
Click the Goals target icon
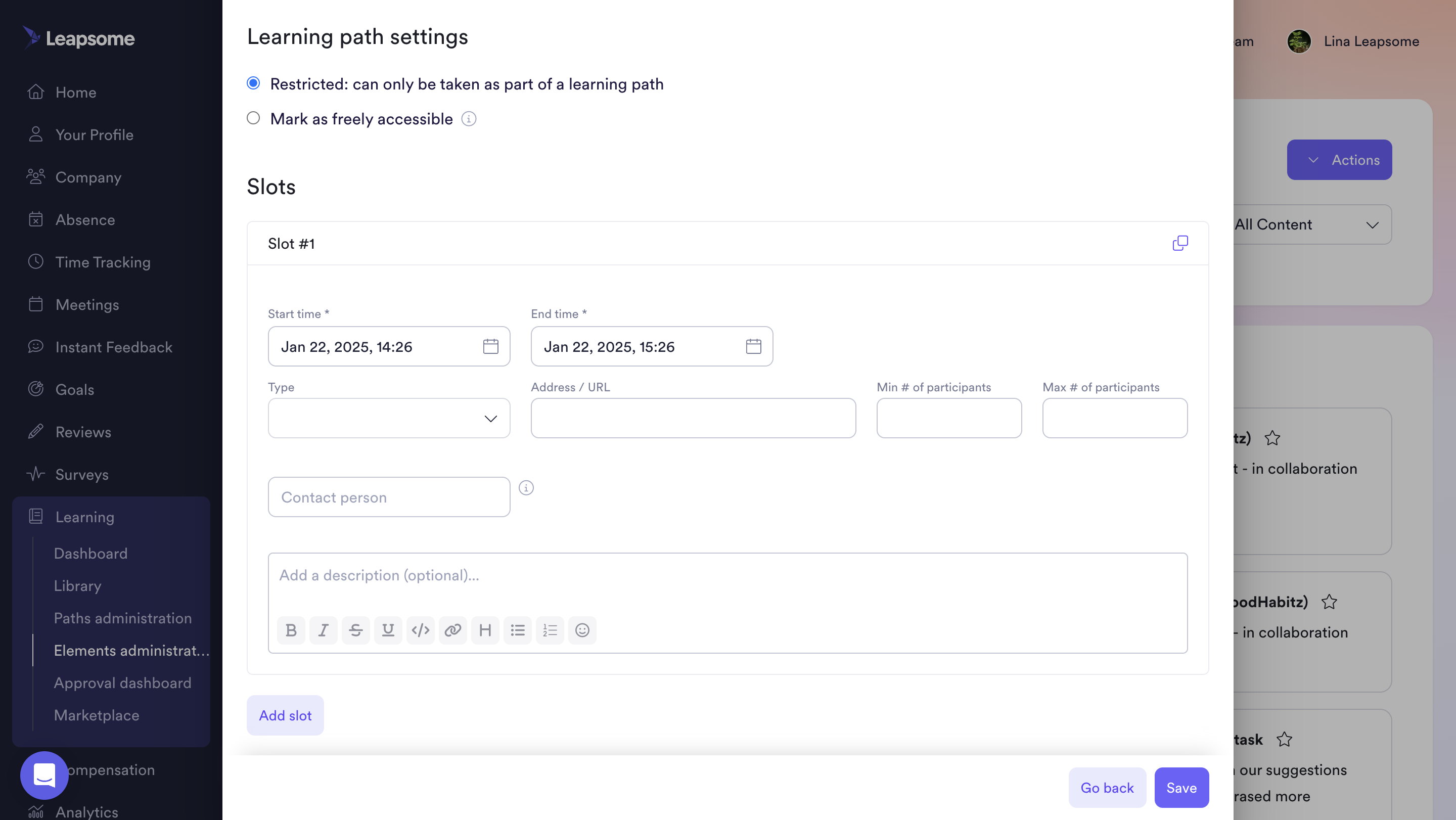[x=35, y=389]
